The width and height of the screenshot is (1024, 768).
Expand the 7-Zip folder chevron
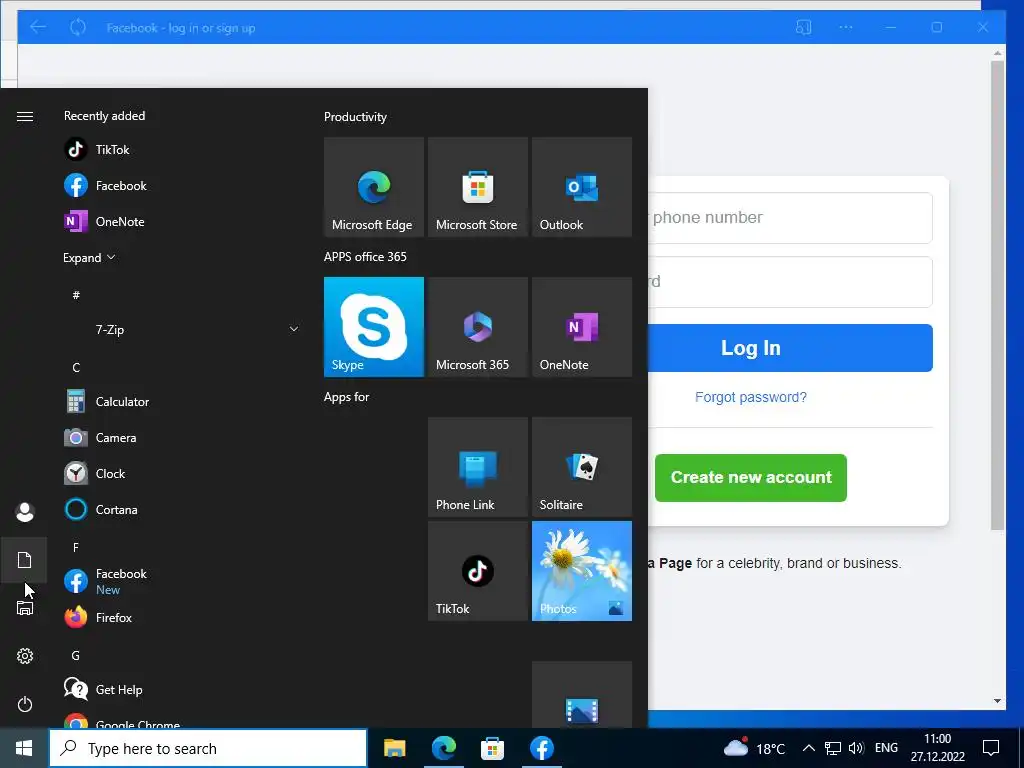pos(294,329)
